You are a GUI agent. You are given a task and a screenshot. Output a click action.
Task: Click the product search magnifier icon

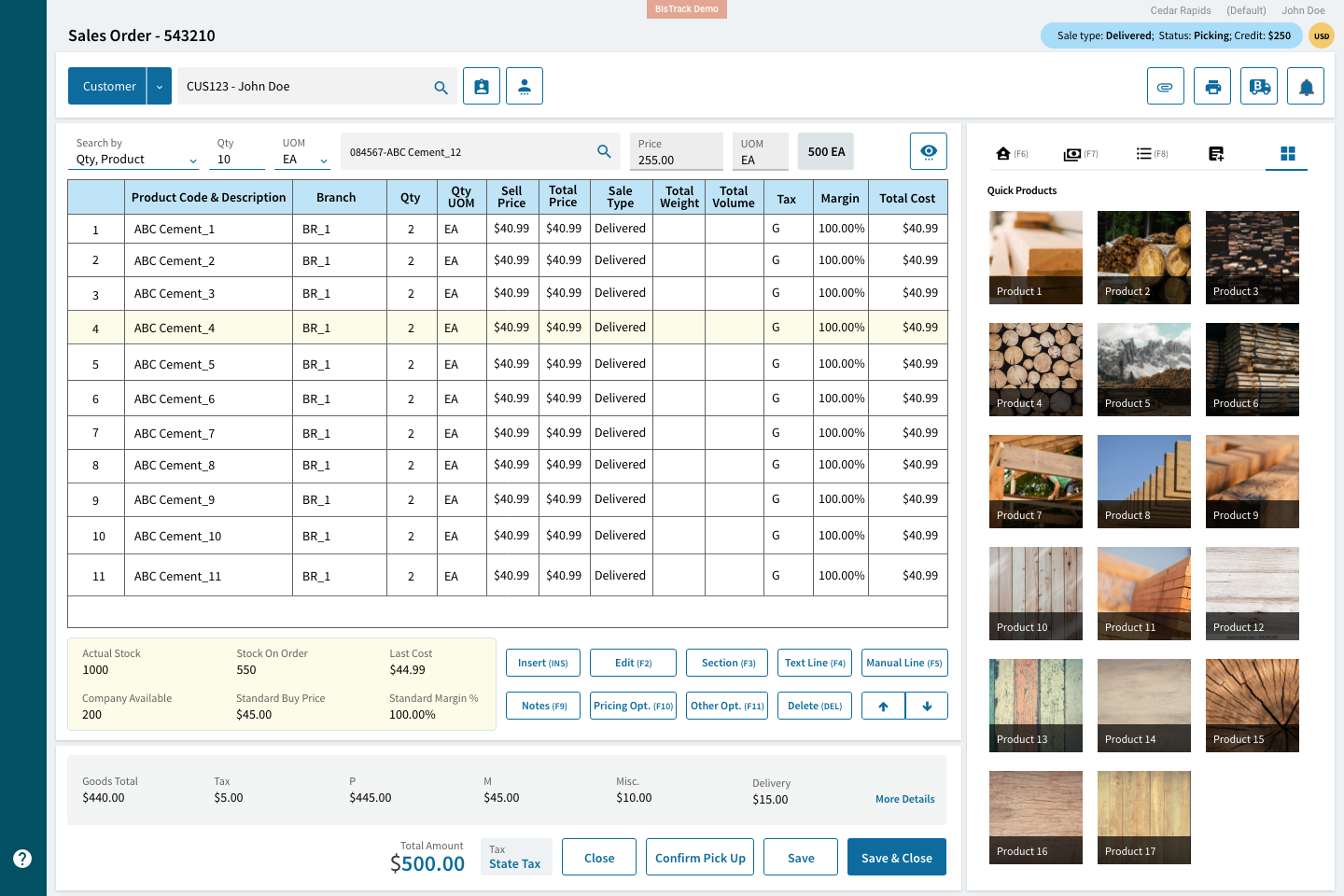click(604, 151)
